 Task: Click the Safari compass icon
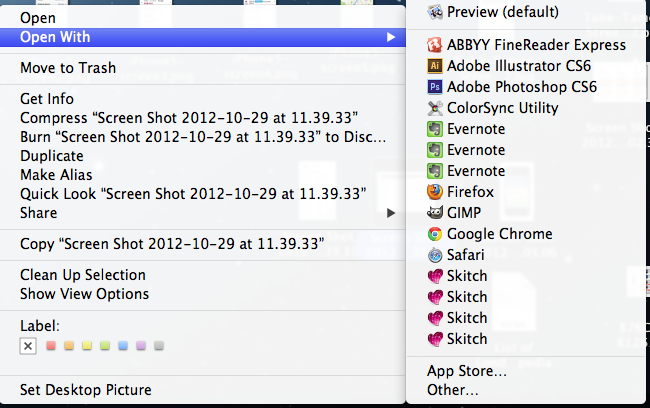click(435, 255)
